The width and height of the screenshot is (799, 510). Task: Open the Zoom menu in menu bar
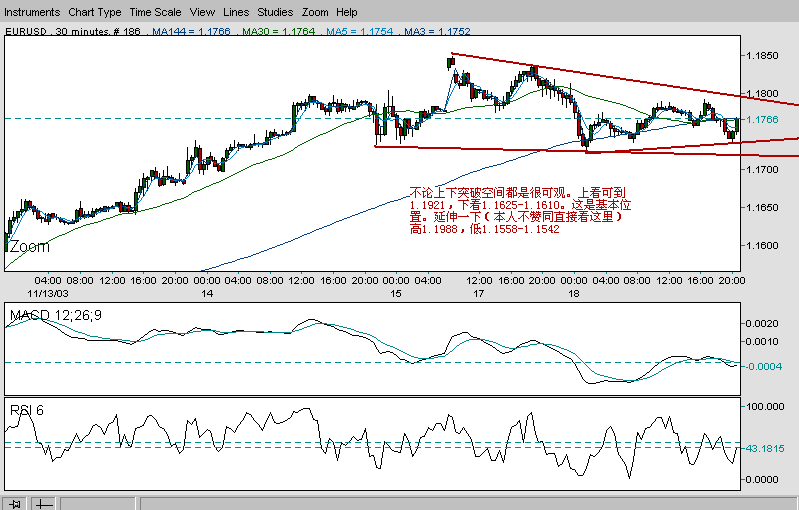click(315, 12)
